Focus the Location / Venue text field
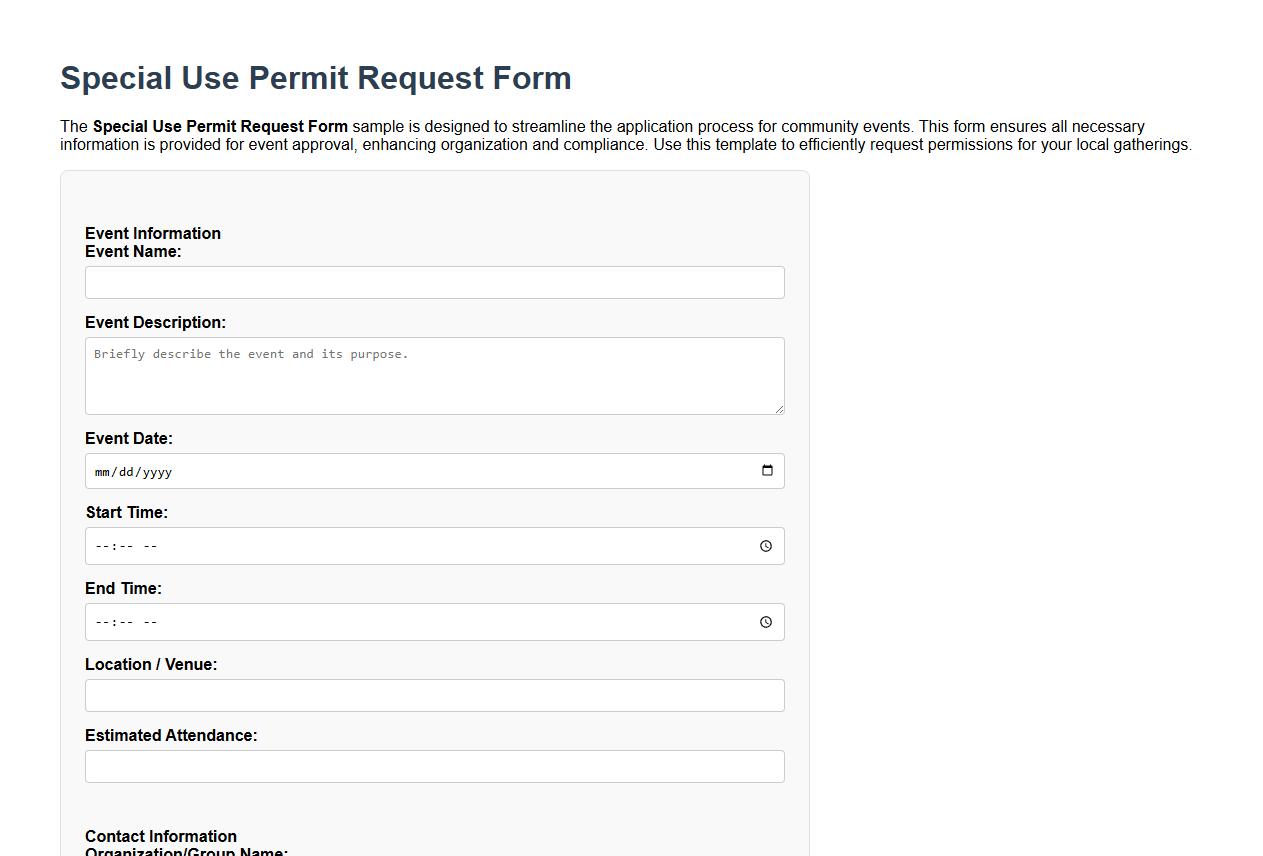 (434, 695)
